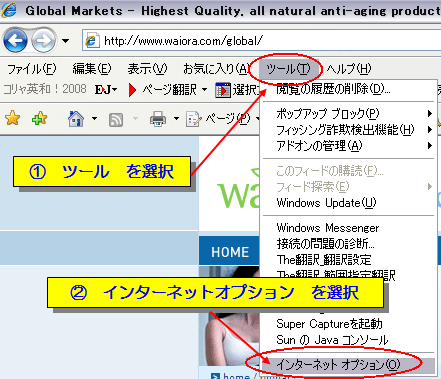Expand the Print button dropdown arrow

pos(176,118)
